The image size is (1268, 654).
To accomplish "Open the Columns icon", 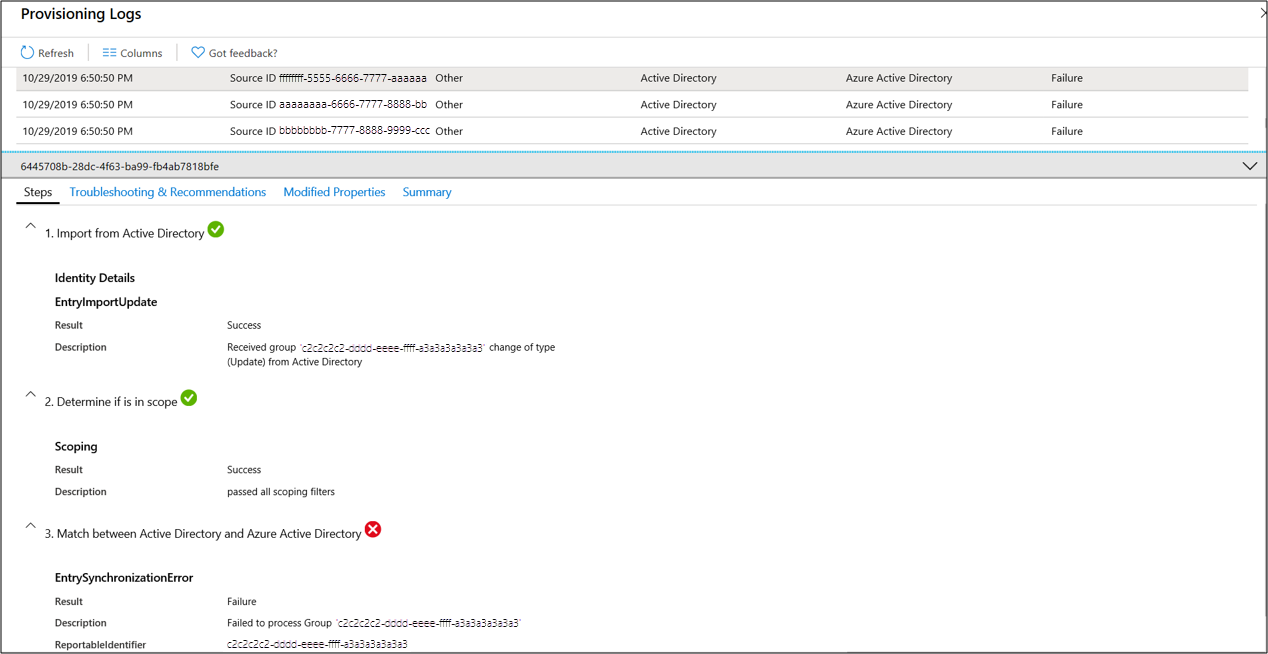I will 131,52.
